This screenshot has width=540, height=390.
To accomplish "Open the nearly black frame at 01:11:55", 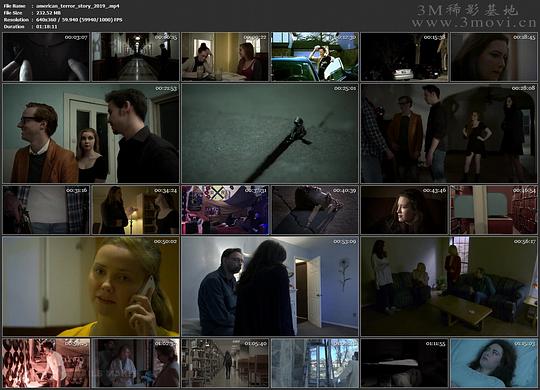I will [405, 363].
